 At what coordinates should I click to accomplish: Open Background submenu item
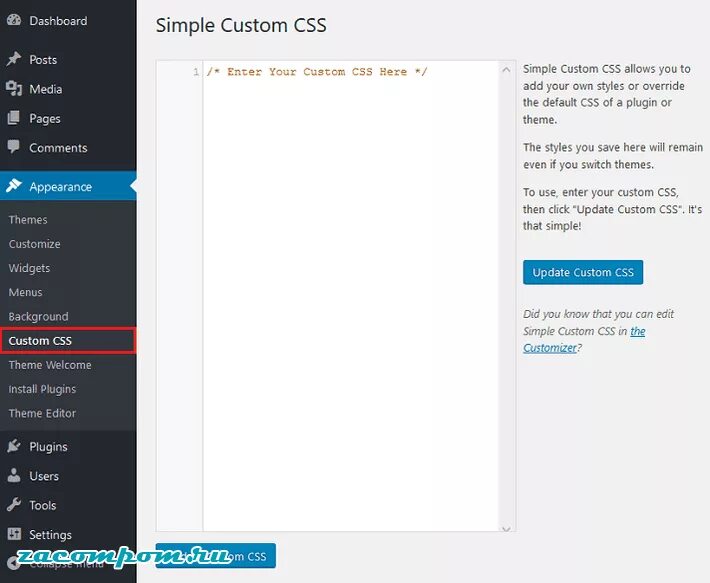pyautogui.click(x=38, y=316)
